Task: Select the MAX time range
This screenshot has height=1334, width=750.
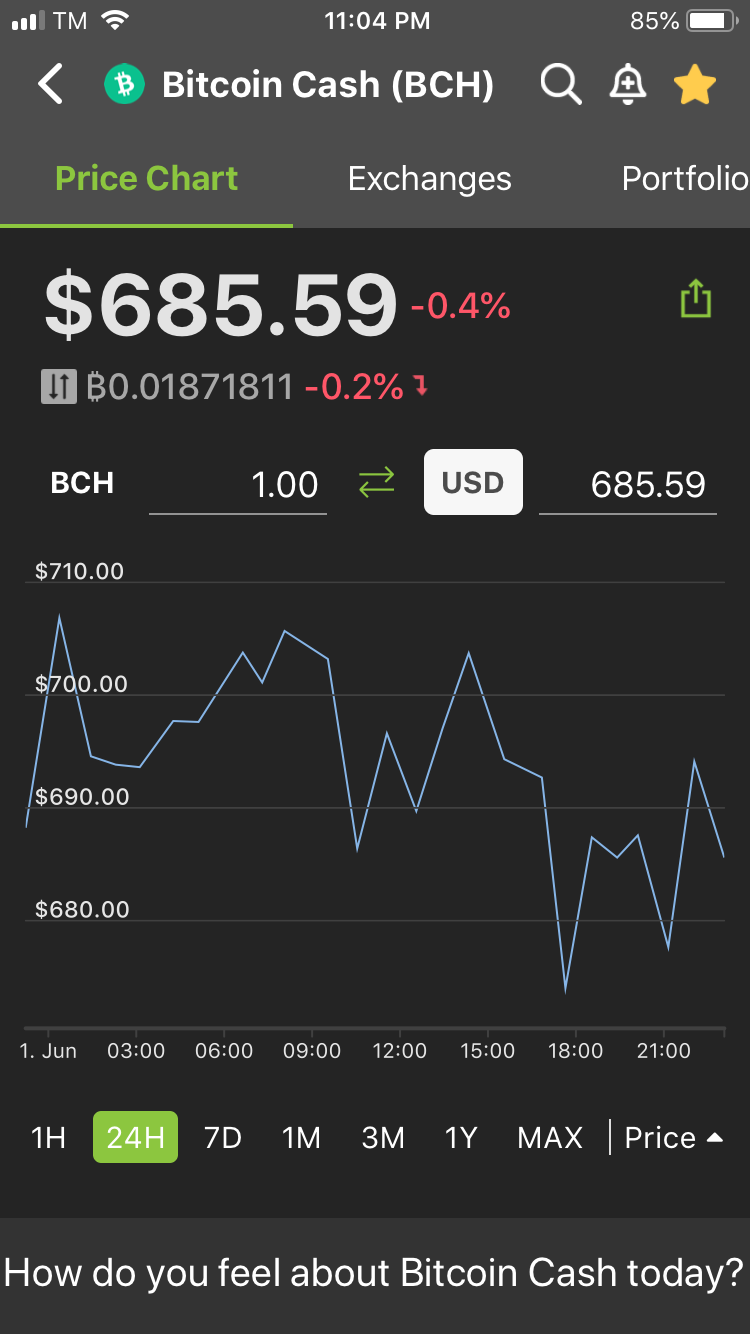Action: (x=550, y=1137)
